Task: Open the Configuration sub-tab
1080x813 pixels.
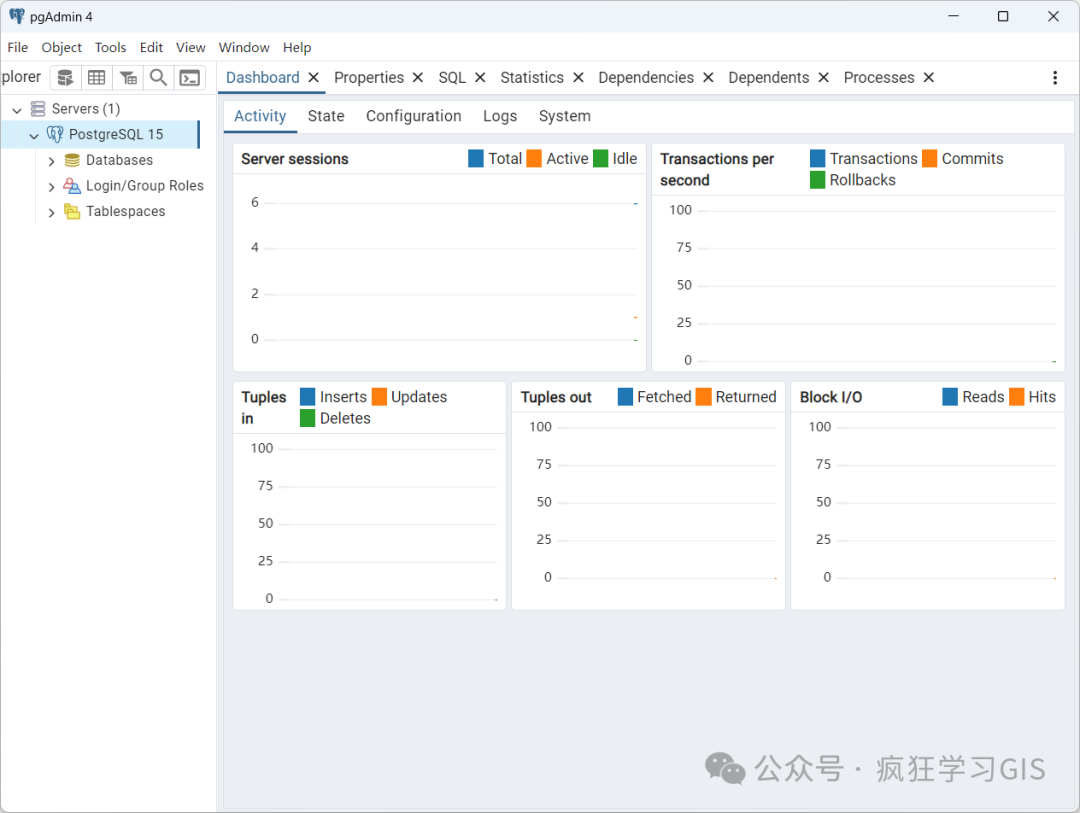Action: click(x=413, y=116)
